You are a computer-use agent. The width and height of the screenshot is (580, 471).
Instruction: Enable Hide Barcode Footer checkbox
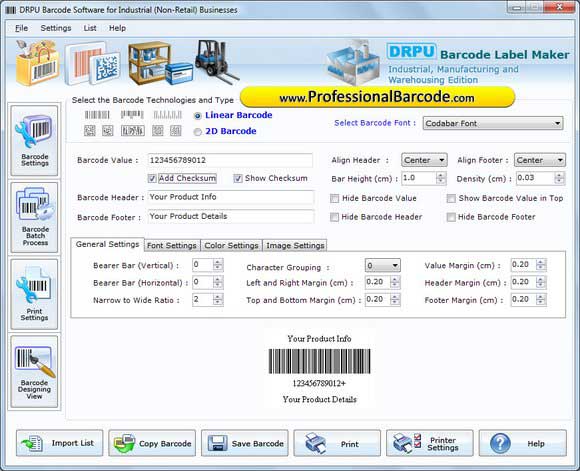(x=451, y=217)
